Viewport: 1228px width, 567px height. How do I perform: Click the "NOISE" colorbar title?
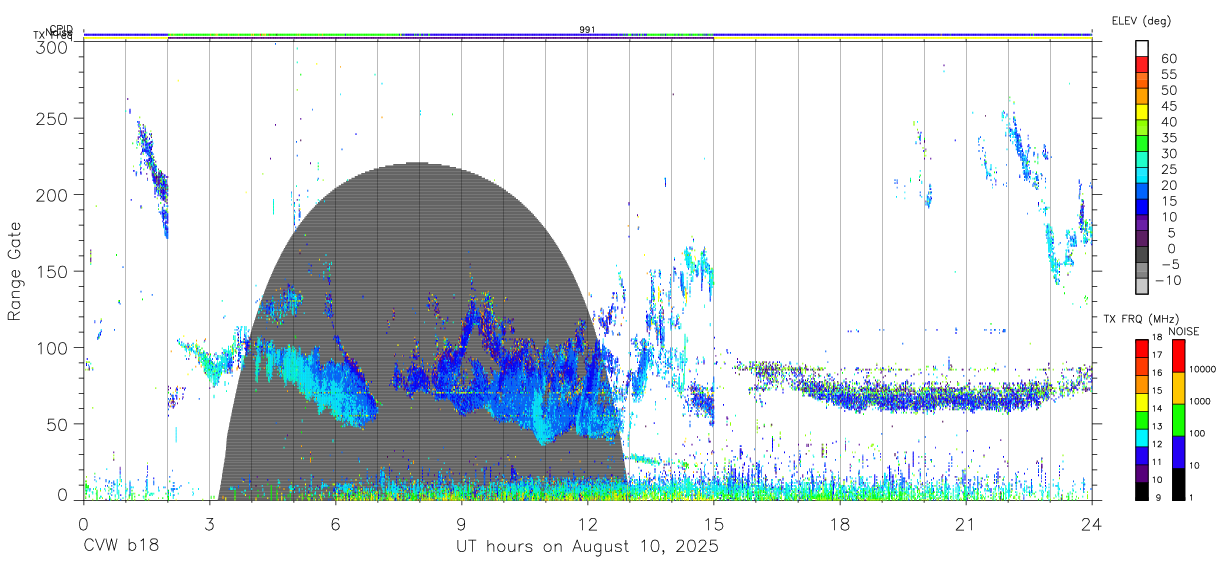pyautogui.click(x=1184, y=331)
